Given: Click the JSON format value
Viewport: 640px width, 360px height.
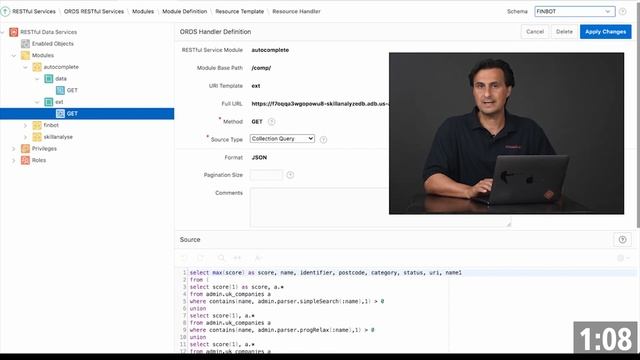Looking at the screenshot, I should click(x=259, y=158).
